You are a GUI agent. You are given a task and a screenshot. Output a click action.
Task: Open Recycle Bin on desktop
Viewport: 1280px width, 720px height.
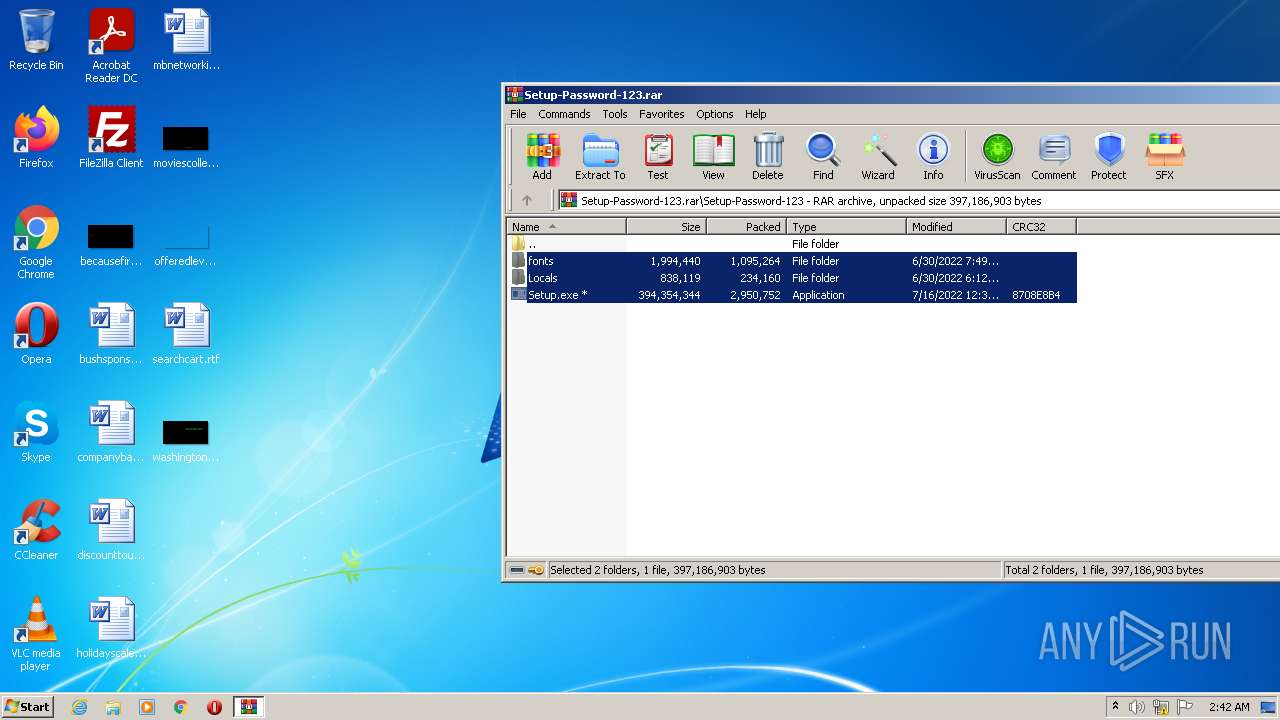click(36, 40)
